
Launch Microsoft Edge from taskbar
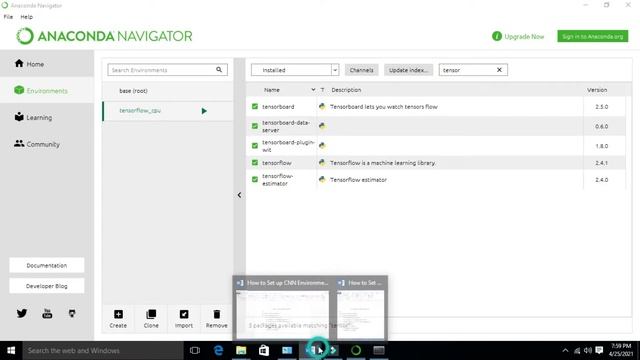click(x=218, y=351)
